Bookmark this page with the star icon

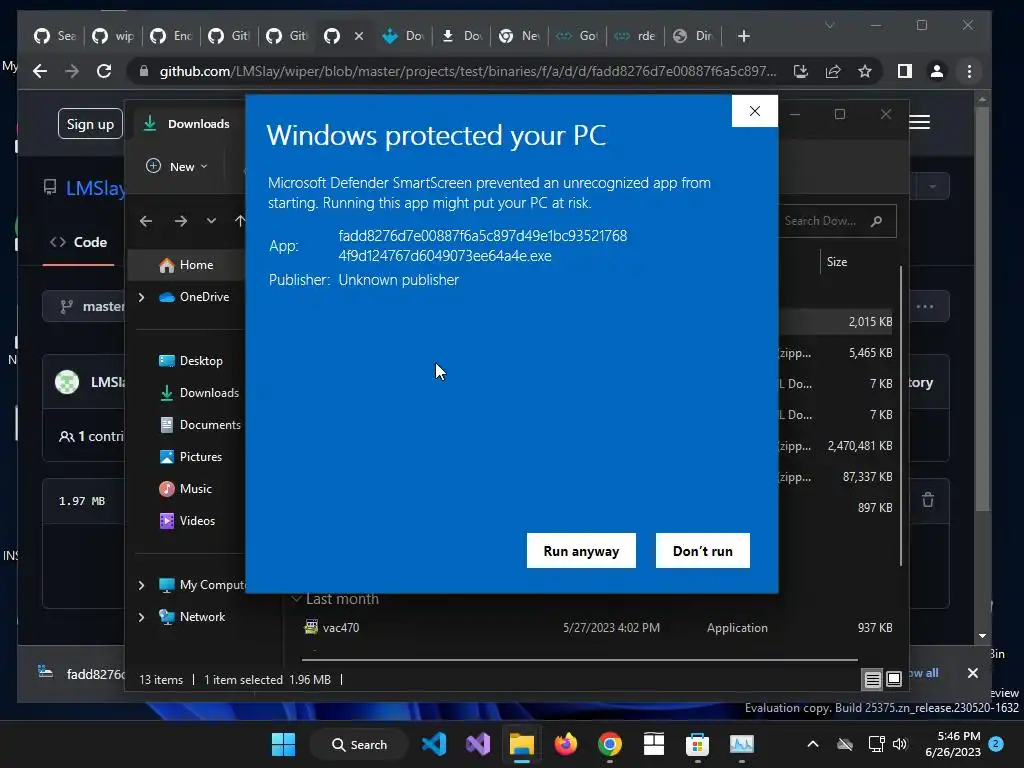pos(865,71)
